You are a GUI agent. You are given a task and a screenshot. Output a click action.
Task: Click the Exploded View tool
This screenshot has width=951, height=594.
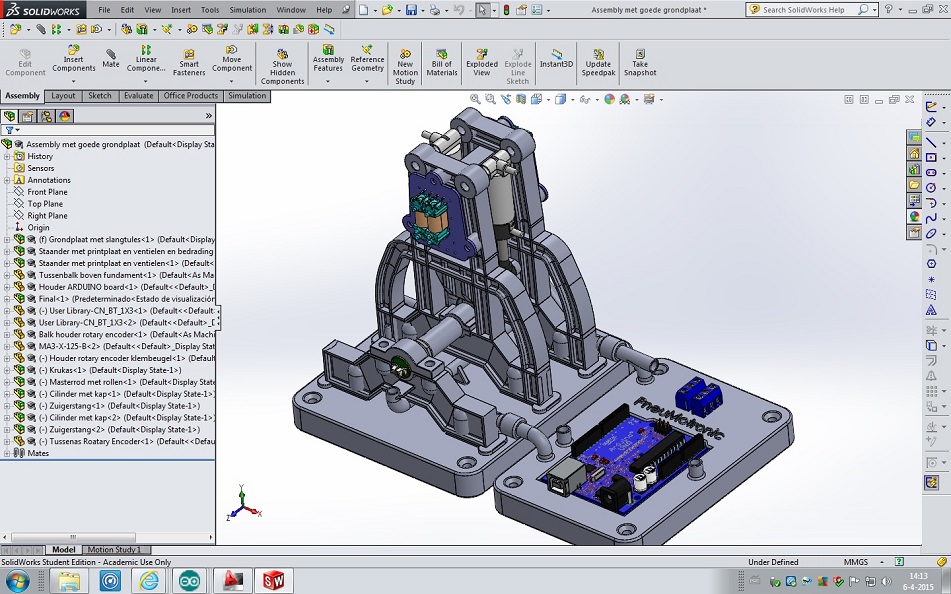482,62
